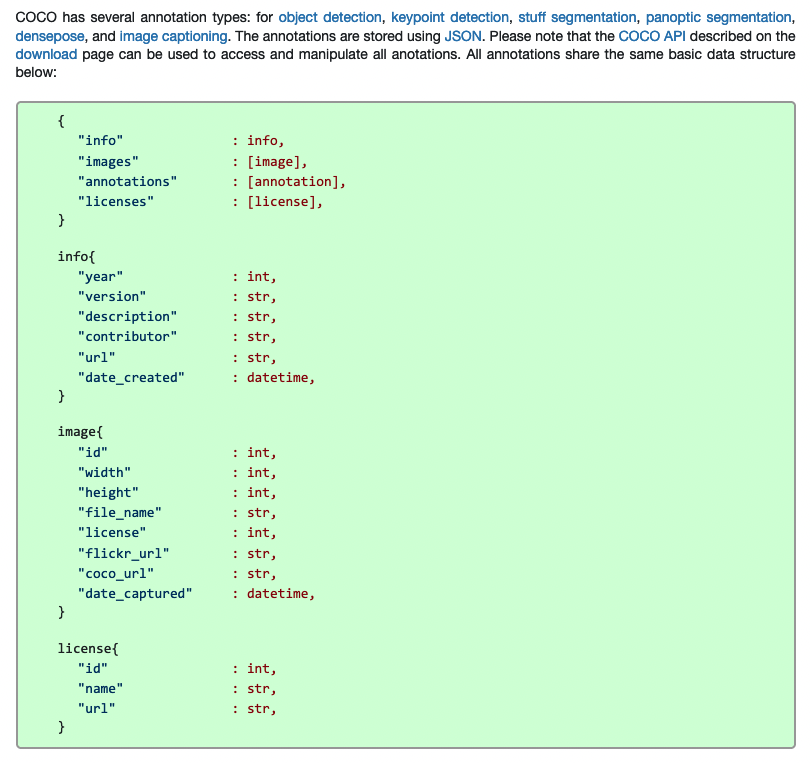Viewport: 810px width, 763px height.
Task: Click the [annotation] value text
Action: [292, 182]
